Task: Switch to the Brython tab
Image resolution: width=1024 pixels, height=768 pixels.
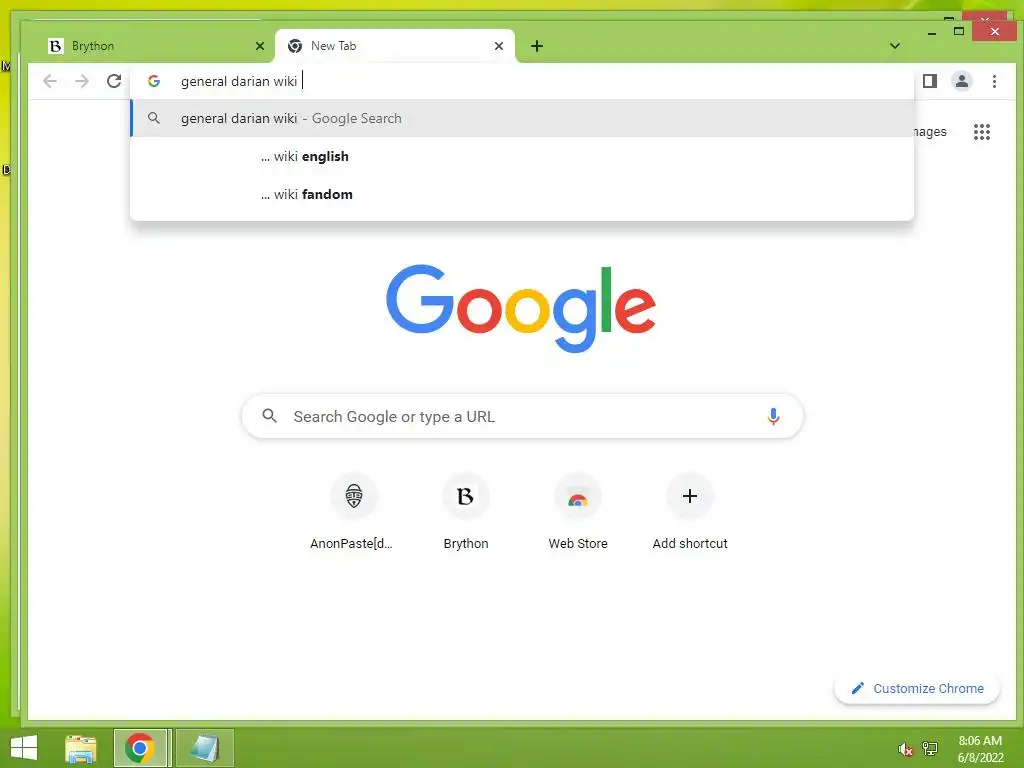Action: coord(151,46)
